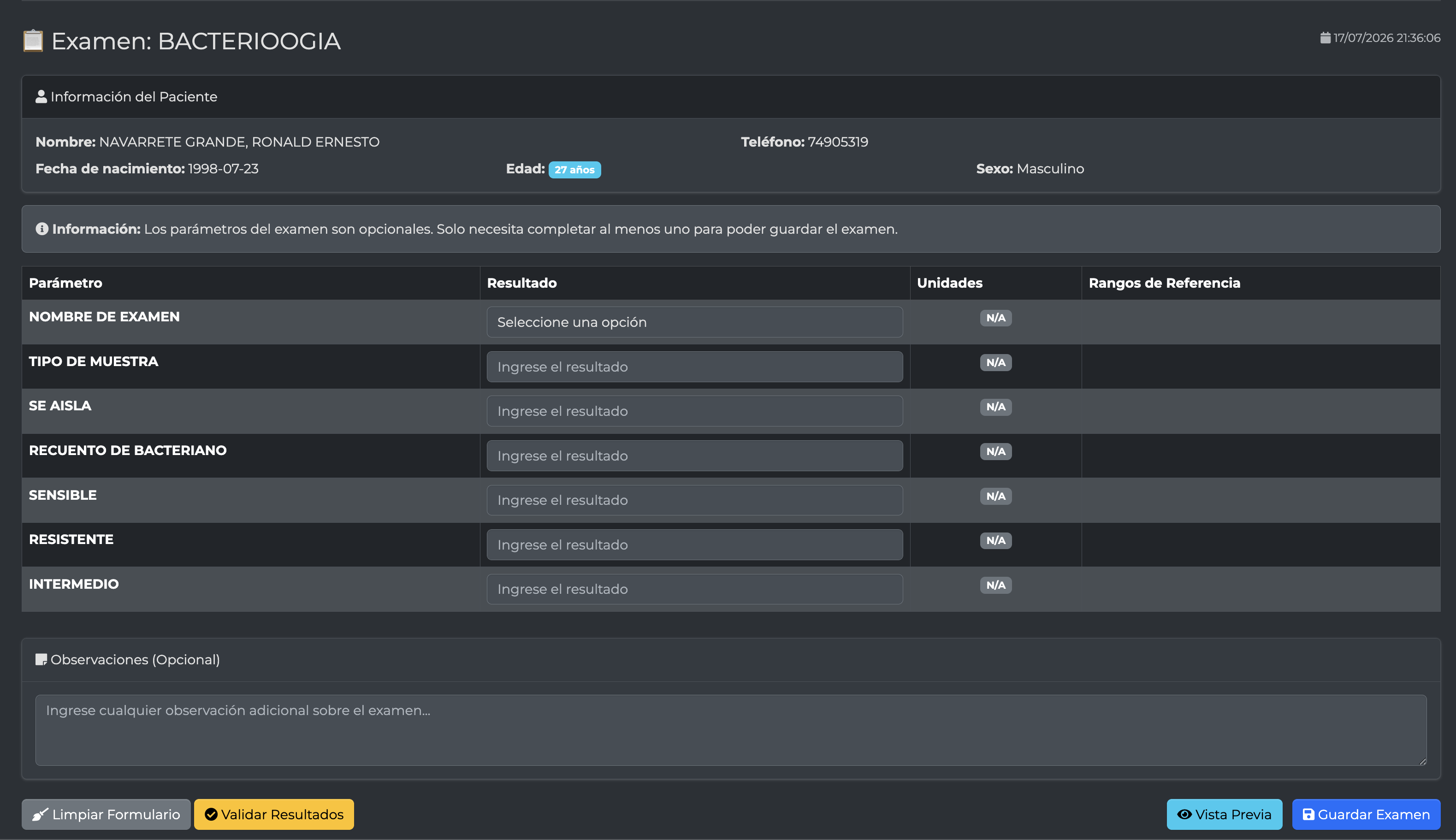Click the Información del Paciente header text
This screenshot has height=840, width=1456.
coord(134,96)
